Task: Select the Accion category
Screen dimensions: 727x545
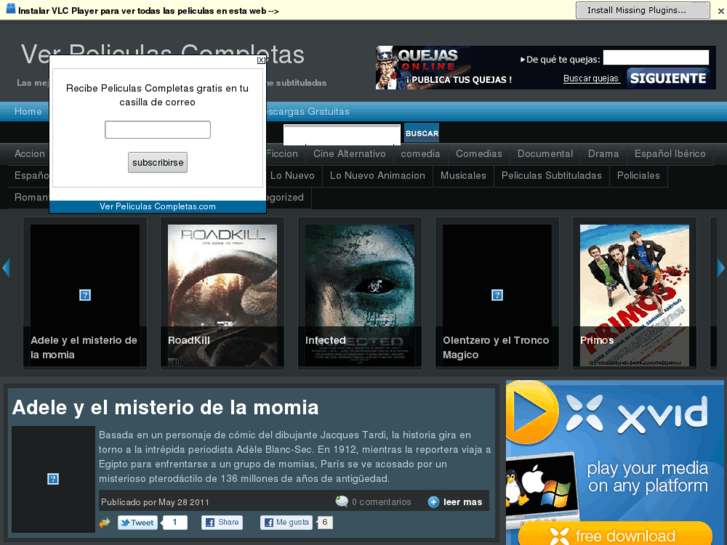Action: coord(30,154)
